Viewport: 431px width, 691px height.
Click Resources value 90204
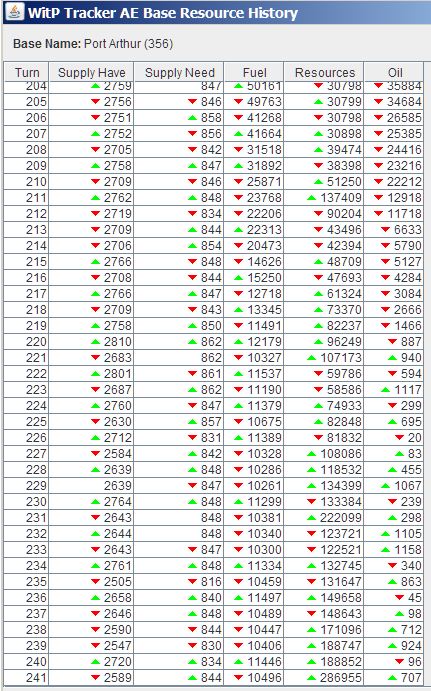(344, 214)
